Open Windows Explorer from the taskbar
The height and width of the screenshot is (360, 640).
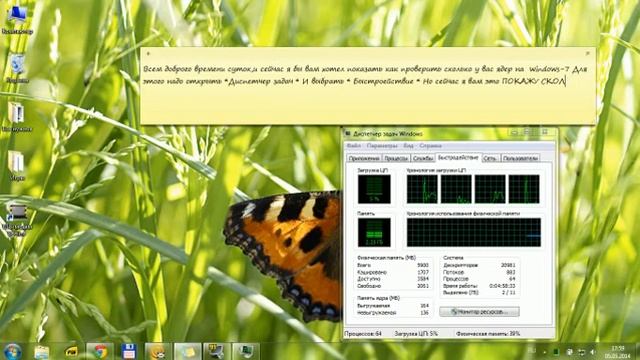tap(42, 351)
